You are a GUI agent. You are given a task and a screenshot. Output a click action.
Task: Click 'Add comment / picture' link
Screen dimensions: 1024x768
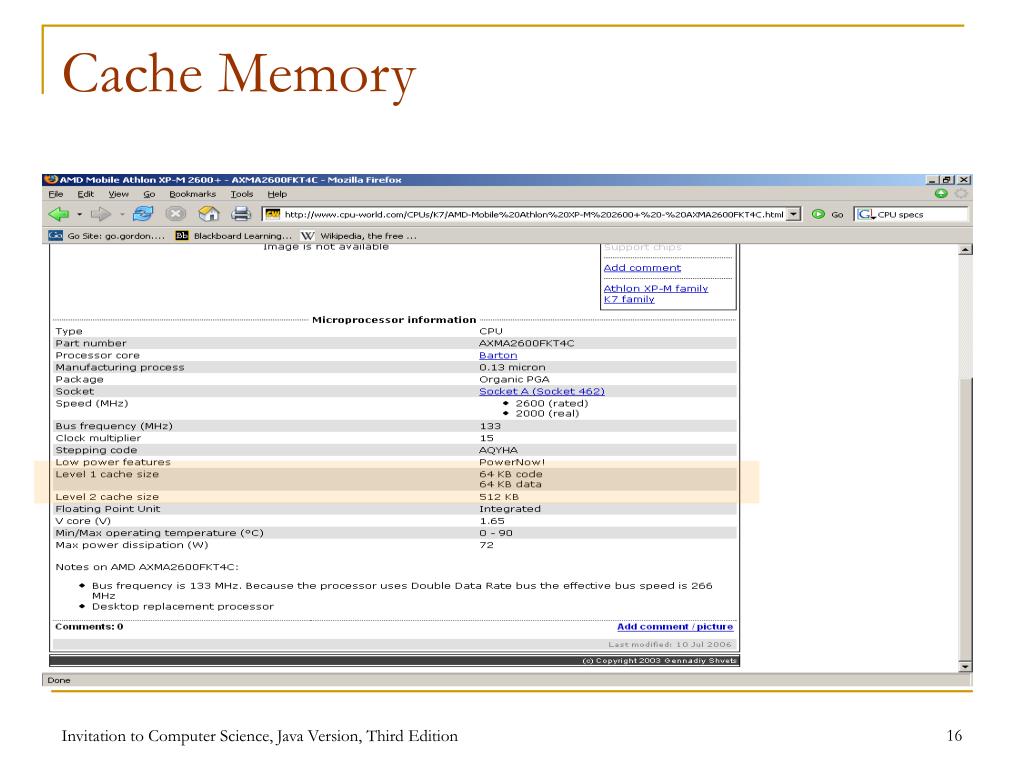click(675, 626)
